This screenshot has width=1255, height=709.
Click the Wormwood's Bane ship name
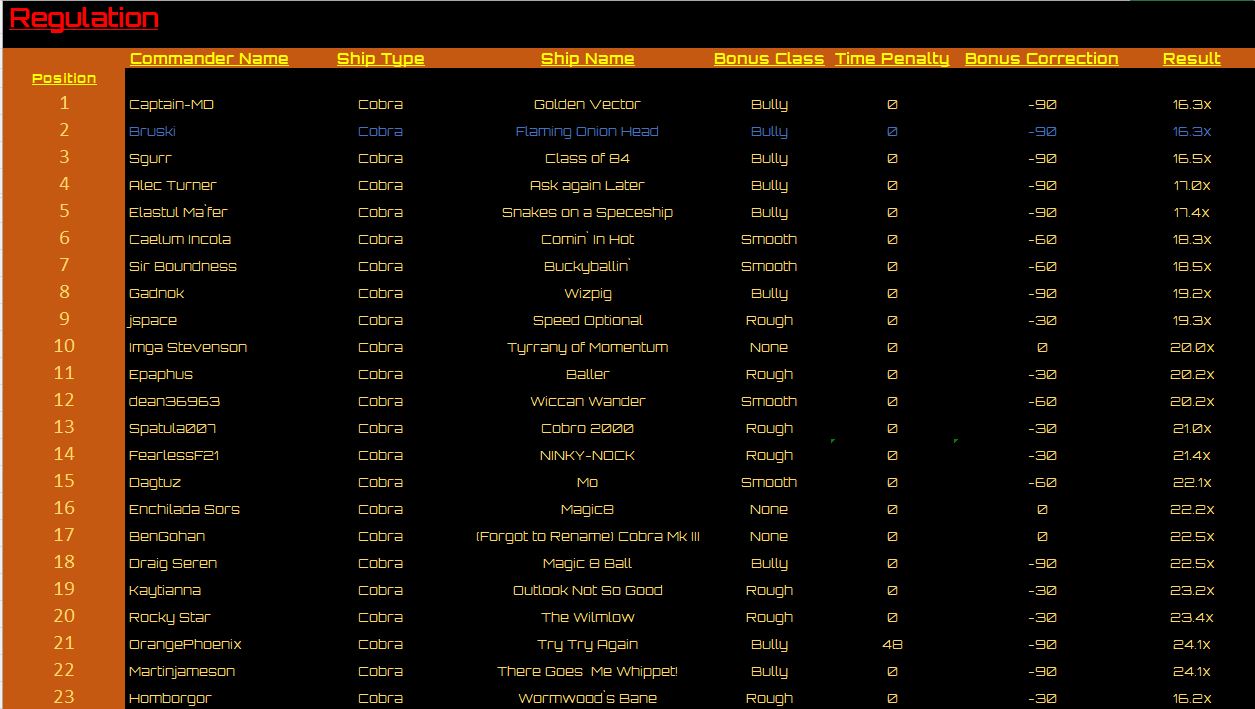point(587,698)
